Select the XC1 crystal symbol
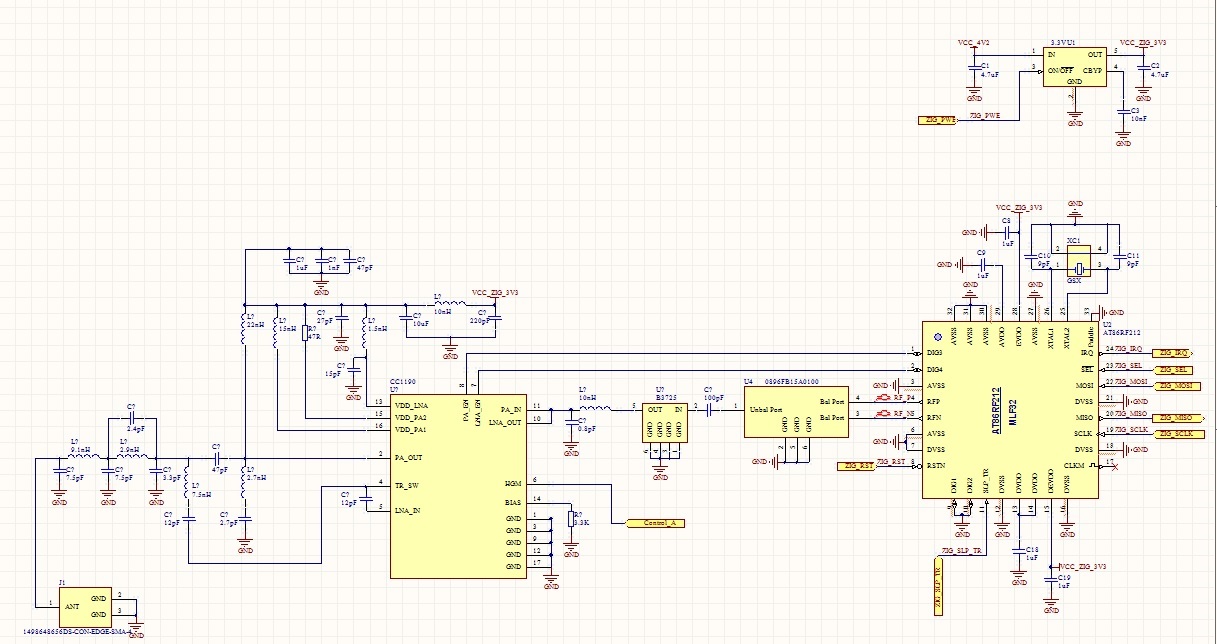 tap(1078, 263)
